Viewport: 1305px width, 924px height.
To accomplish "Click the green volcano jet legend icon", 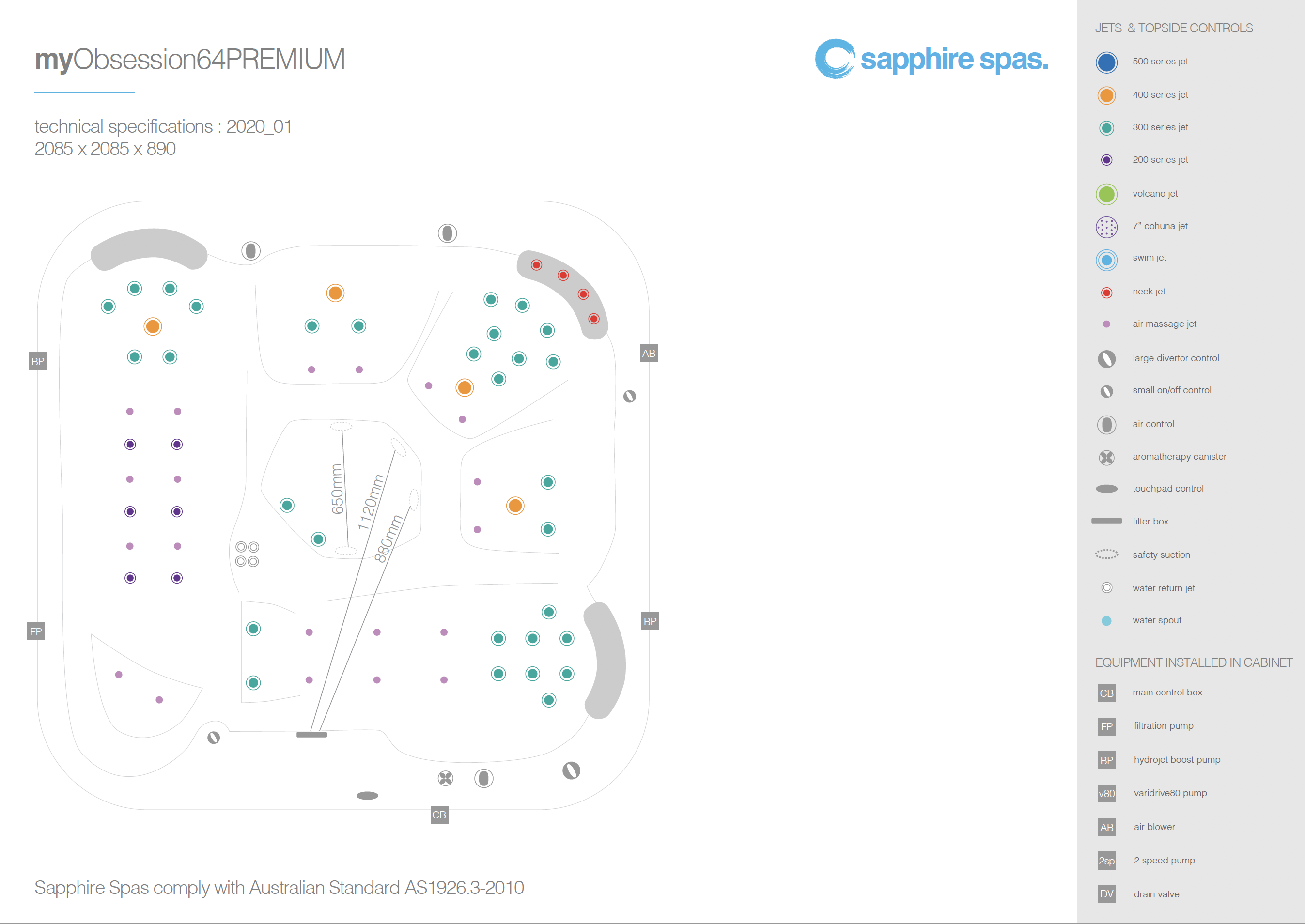I will 1106,194.
